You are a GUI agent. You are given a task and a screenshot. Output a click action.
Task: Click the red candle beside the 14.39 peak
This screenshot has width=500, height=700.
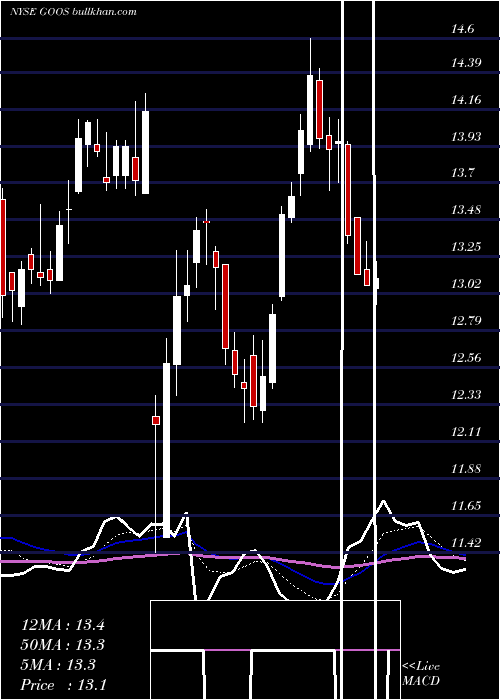[319, 109]
